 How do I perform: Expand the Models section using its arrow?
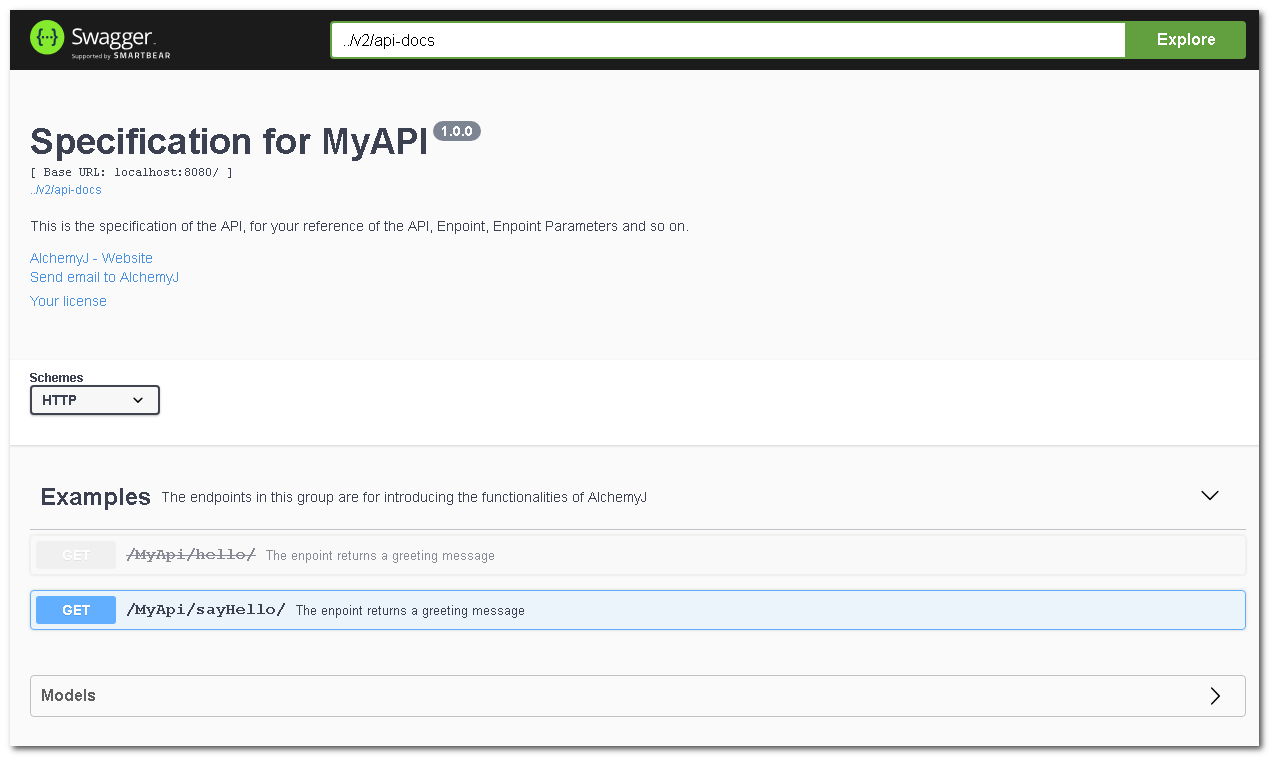click(1214, 696)
